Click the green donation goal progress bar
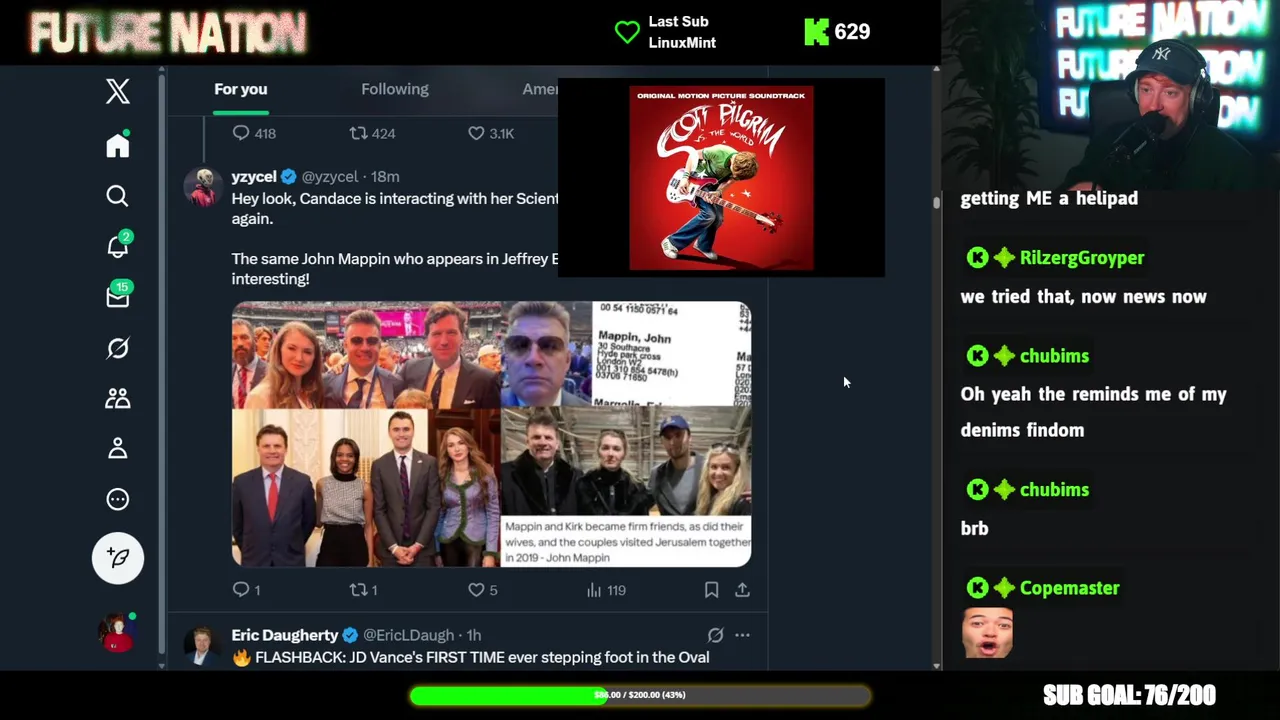 (640, 695)
